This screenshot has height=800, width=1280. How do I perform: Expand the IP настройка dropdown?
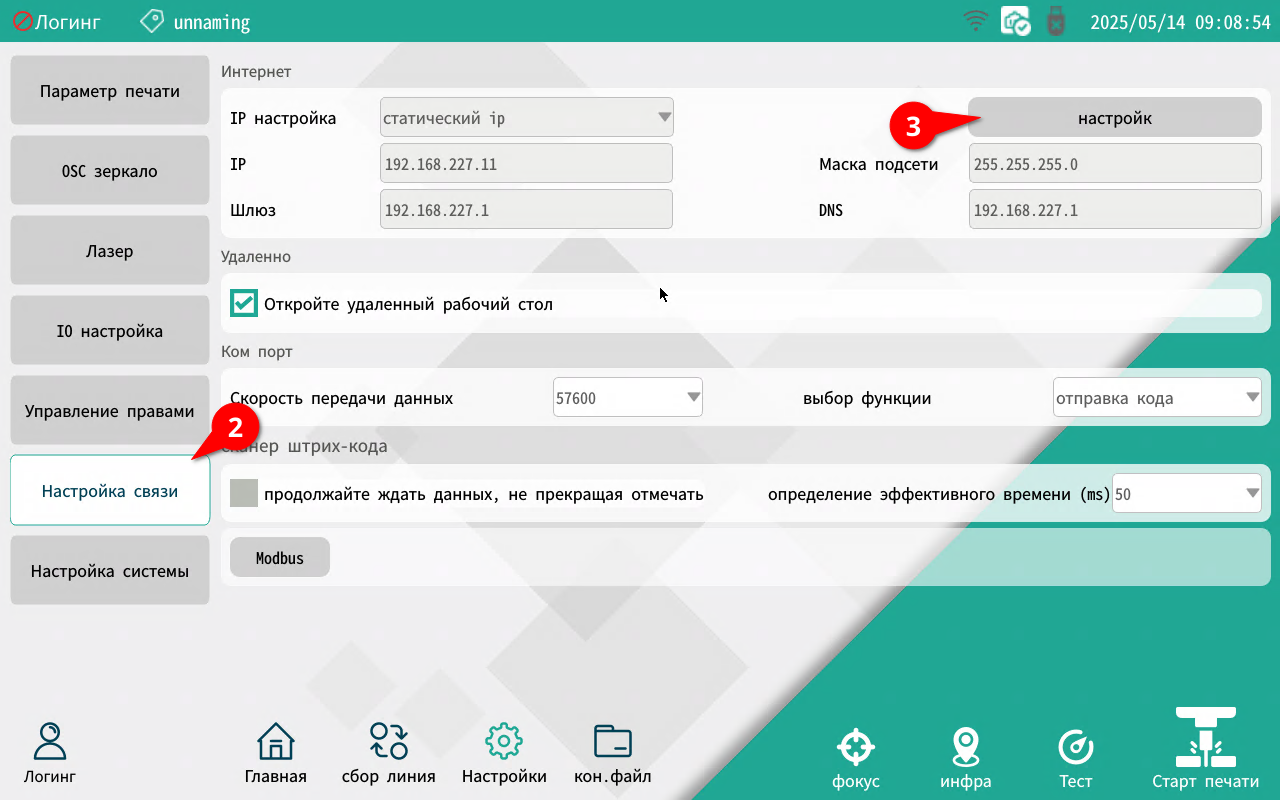[x=527, y=118]
